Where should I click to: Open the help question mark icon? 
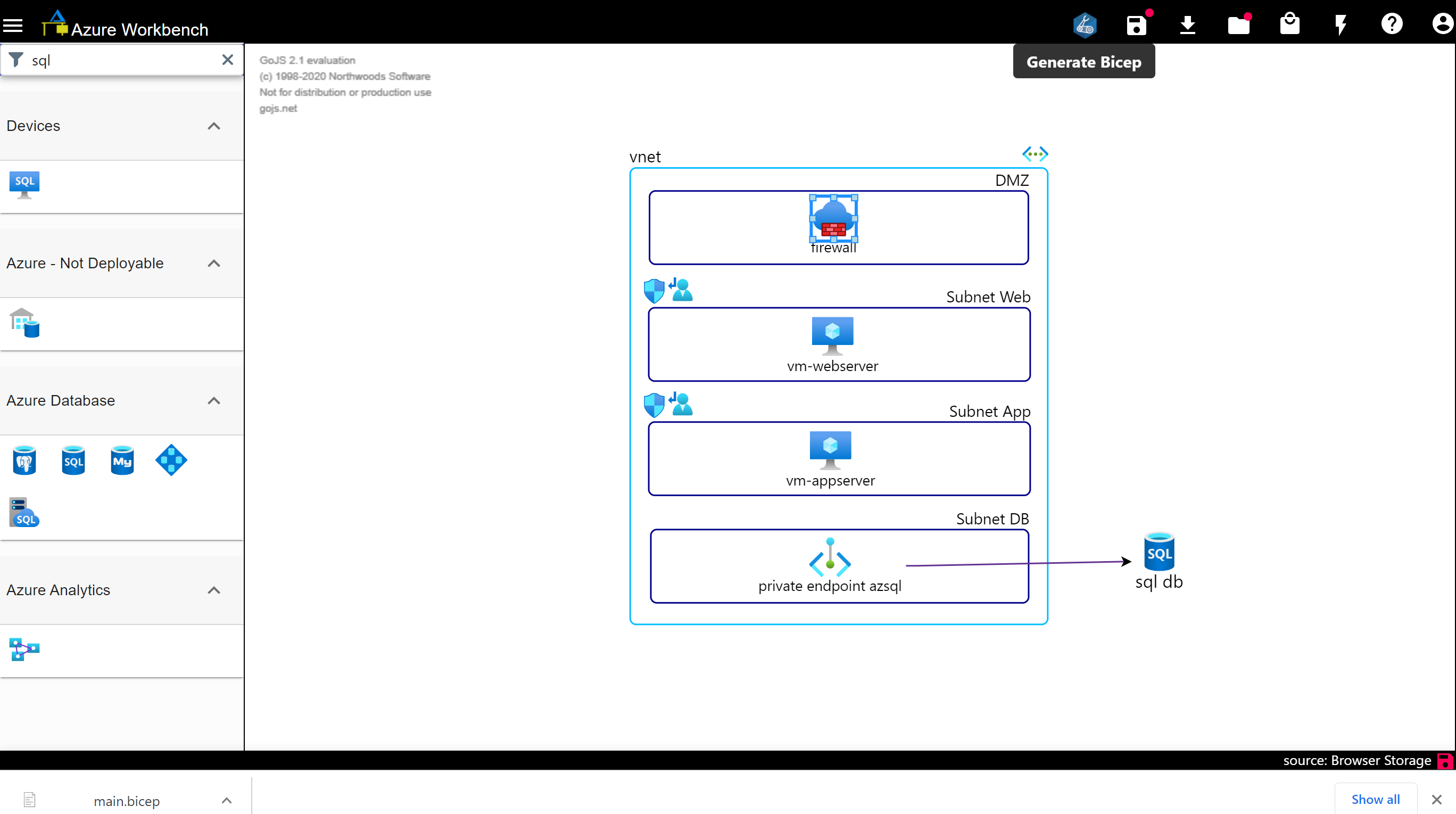(x=1392, y=24)
